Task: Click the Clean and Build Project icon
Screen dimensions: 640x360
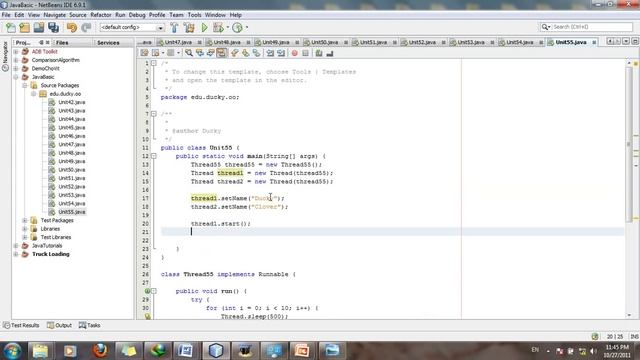Action: [189, 27]
